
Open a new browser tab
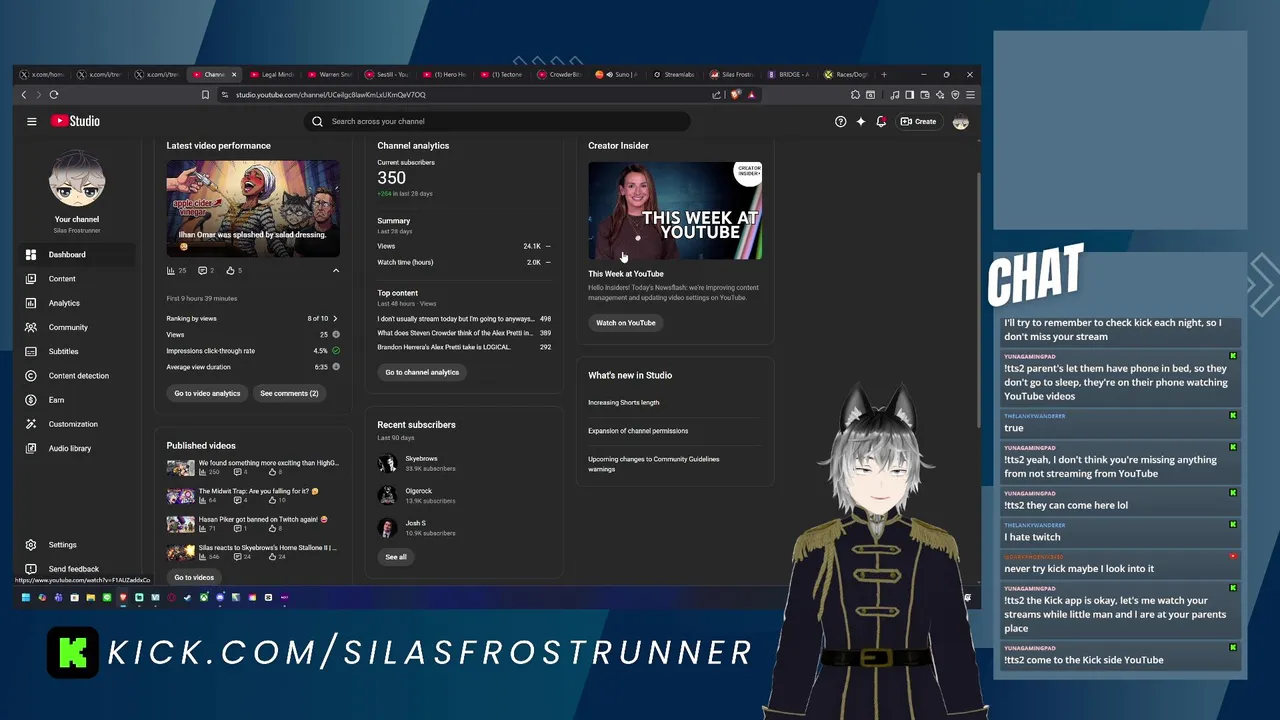pos(883,74)
